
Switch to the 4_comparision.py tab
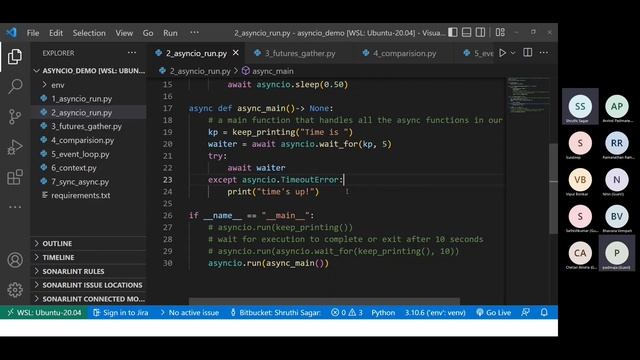coord(400,53)
